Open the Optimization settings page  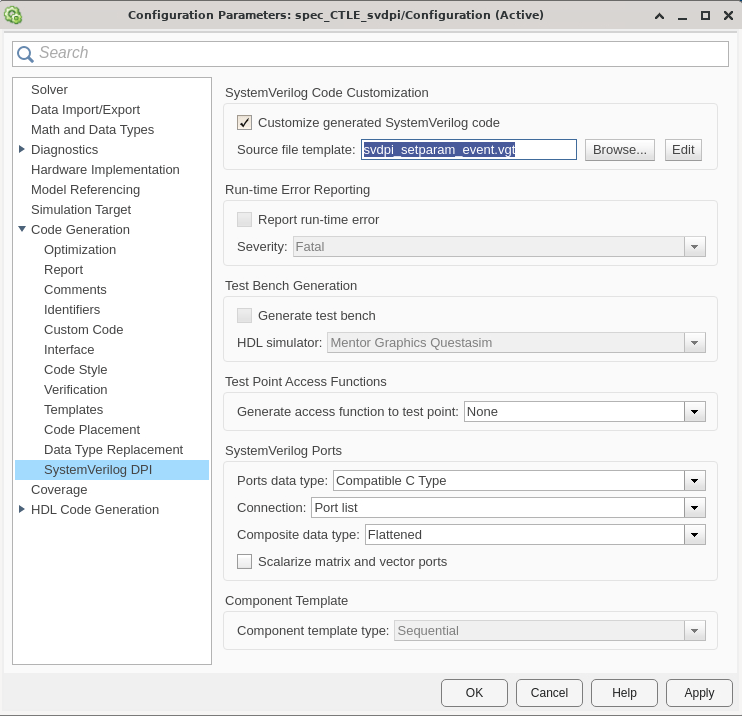[80, 250]
